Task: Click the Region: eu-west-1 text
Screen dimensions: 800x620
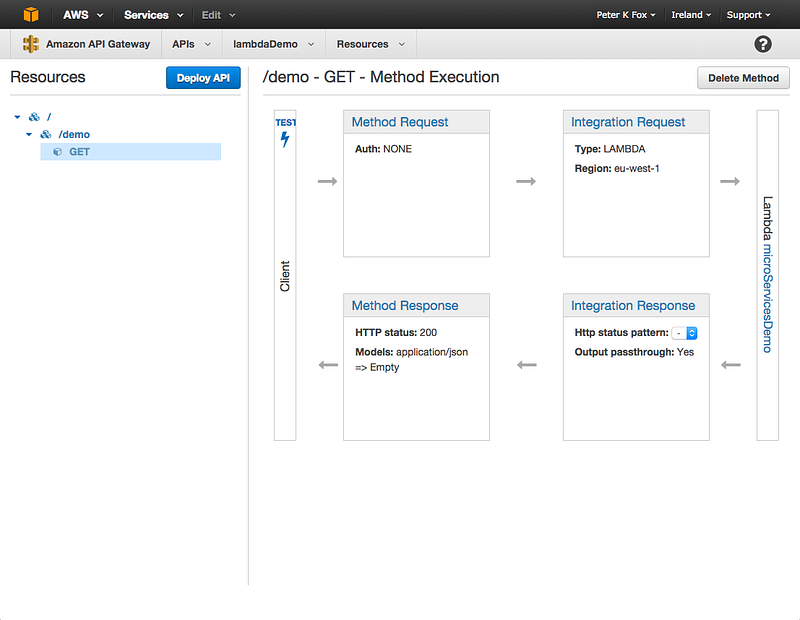Action: pos(617,168)
